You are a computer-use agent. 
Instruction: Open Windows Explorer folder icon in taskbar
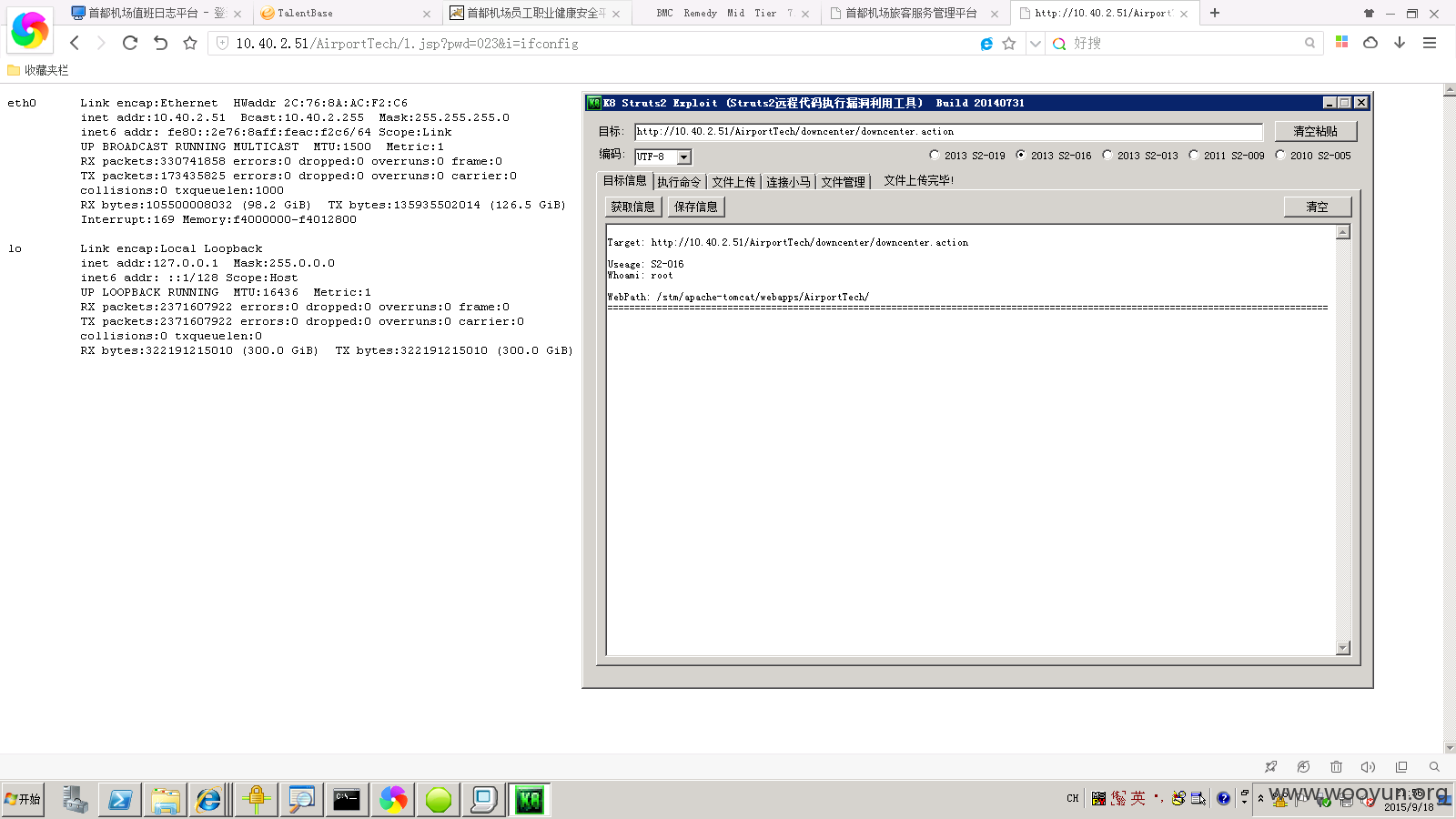point(166,799)
